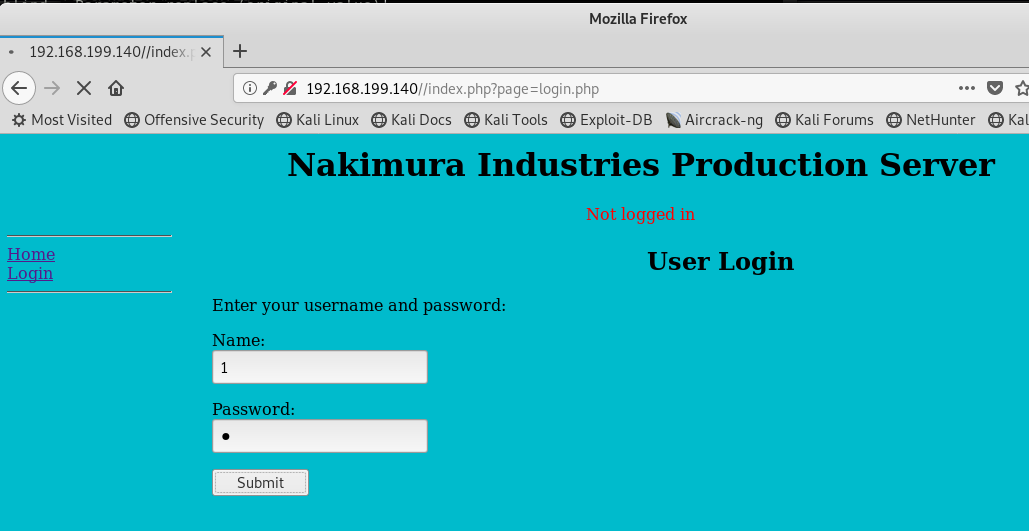Click the saved password key icon
Screen dimensions: 1029x531
click(x=270, y=88)
